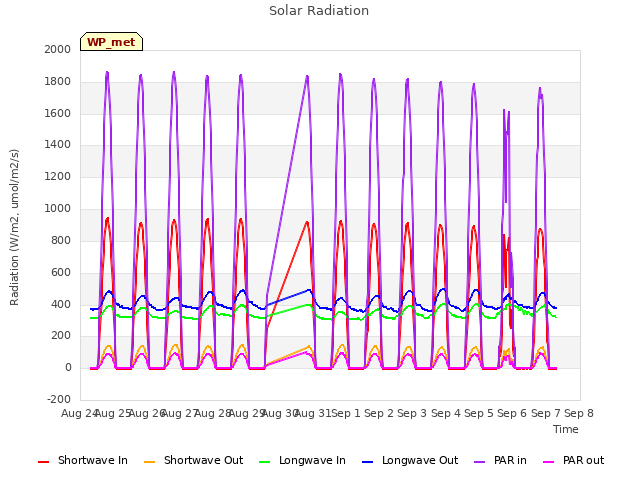Click the -200 y-axis tick label
The width and height of the screenshot is (640, 480).
(59, 399)
